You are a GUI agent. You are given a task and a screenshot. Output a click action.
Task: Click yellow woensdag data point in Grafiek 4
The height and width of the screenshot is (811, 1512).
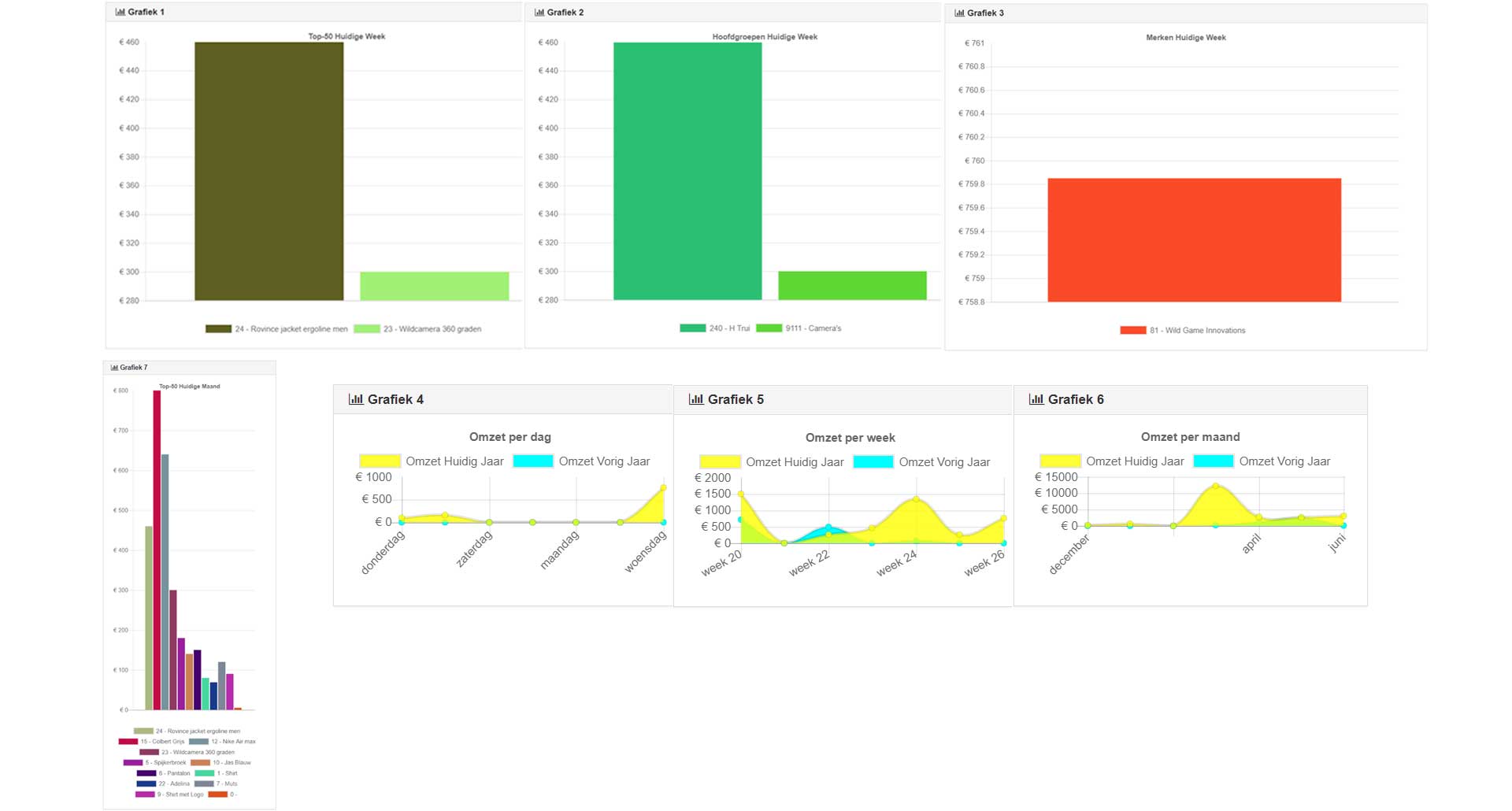(663, 488)
